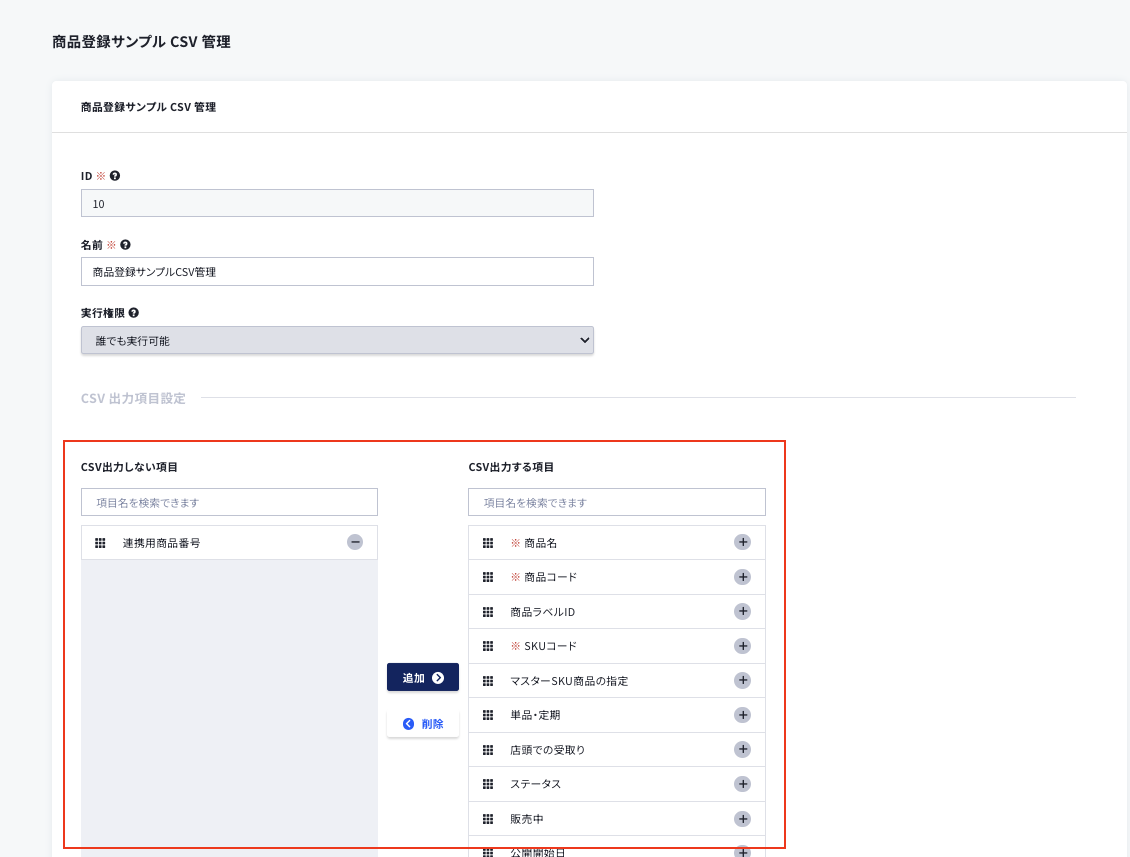Click plus icon on SKUコード row
Screen dimensions: 1130x857
[x=742, y=646]
